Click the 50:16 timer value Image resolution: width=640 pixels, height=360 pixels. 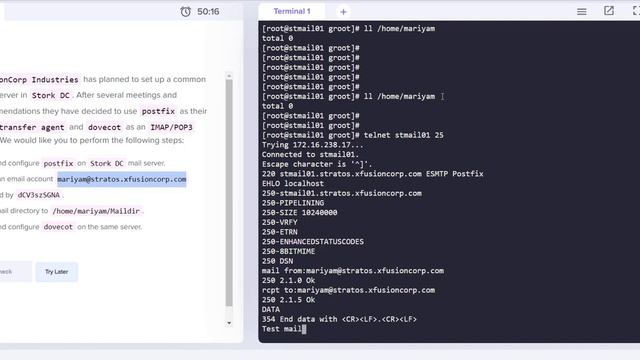point(208,11)
